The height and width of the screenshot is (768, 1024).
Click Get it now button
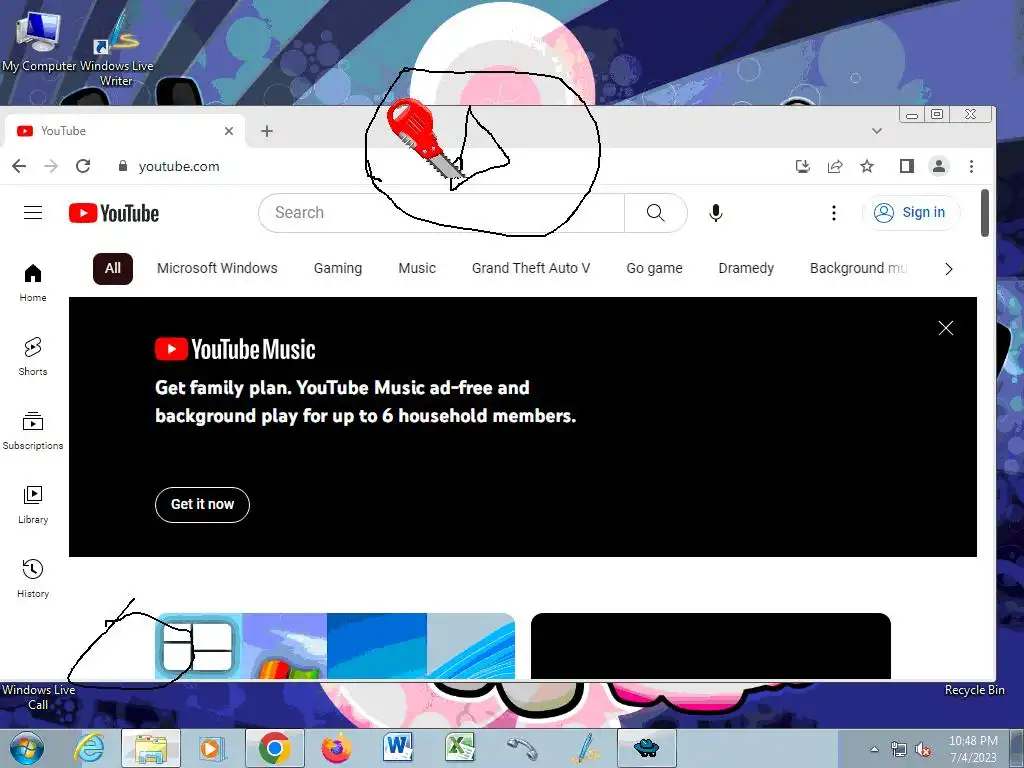(202, 505)
